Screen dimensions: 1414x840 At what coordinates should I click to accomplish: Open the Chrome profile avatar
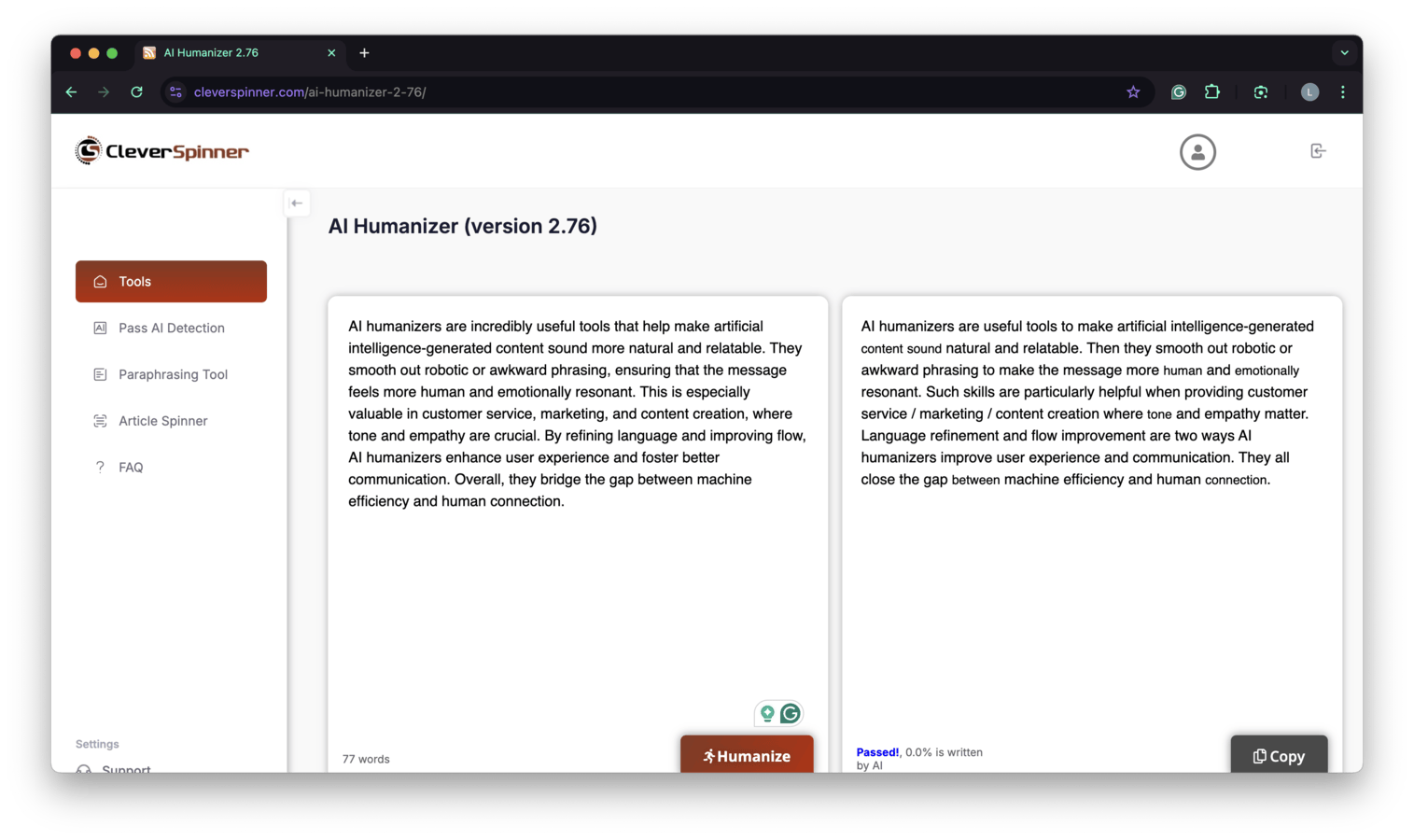click(x=1309, y=91)
